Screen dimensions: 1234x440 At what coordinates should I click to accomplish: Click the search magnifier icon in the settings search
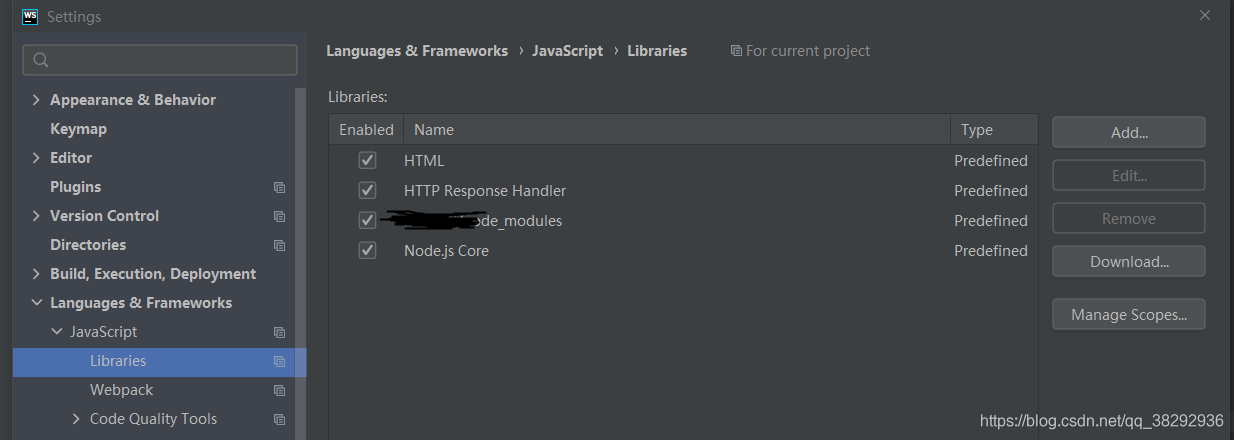[x=41, y=60]
